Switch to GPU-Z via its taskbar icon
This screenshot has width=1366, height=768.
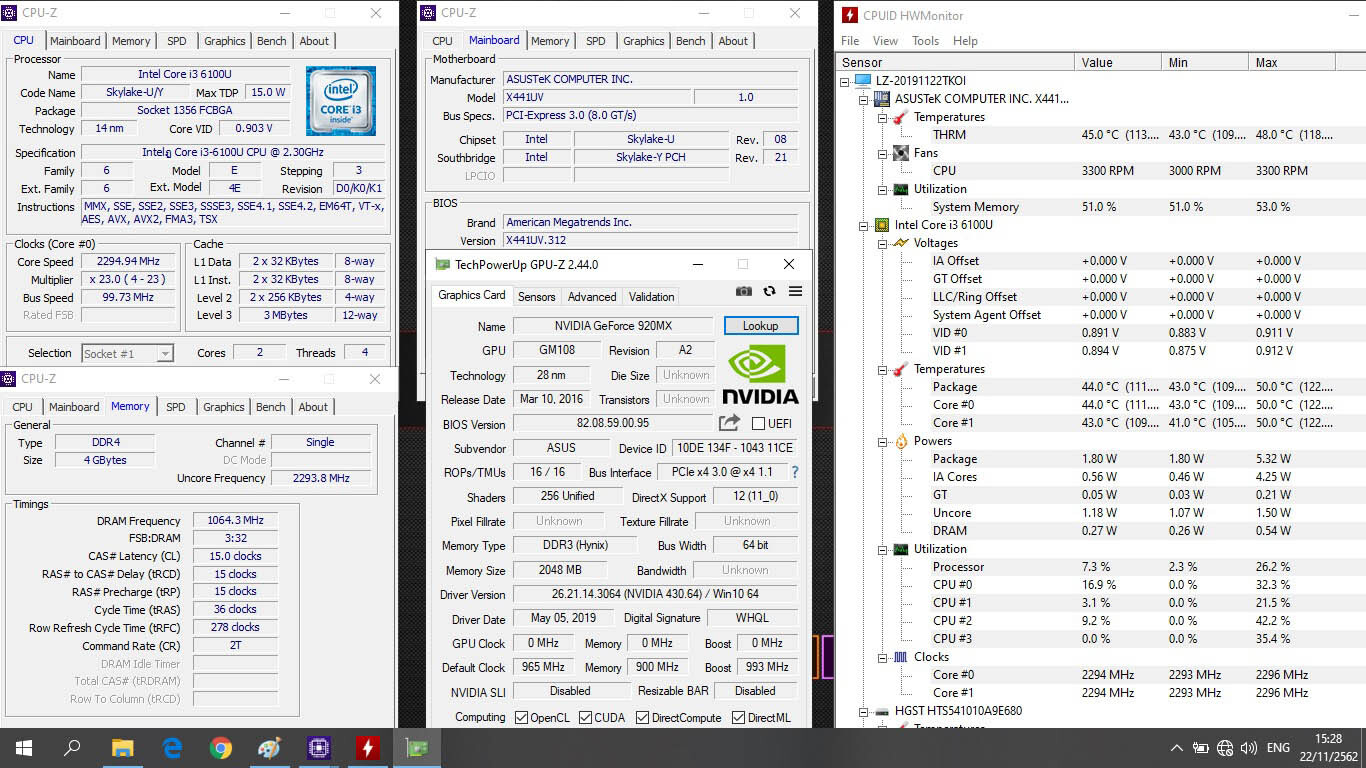tap(417, 748)
